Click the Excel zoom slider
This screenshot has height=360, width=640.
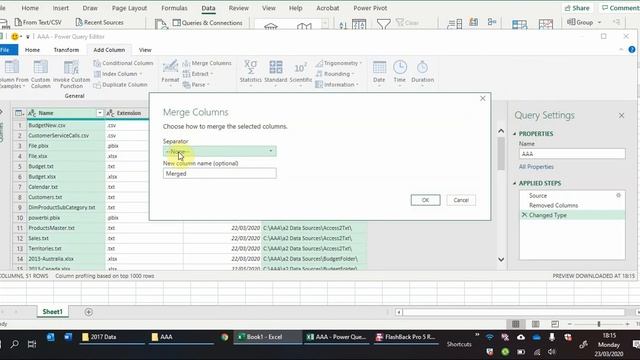click(599, 324)
